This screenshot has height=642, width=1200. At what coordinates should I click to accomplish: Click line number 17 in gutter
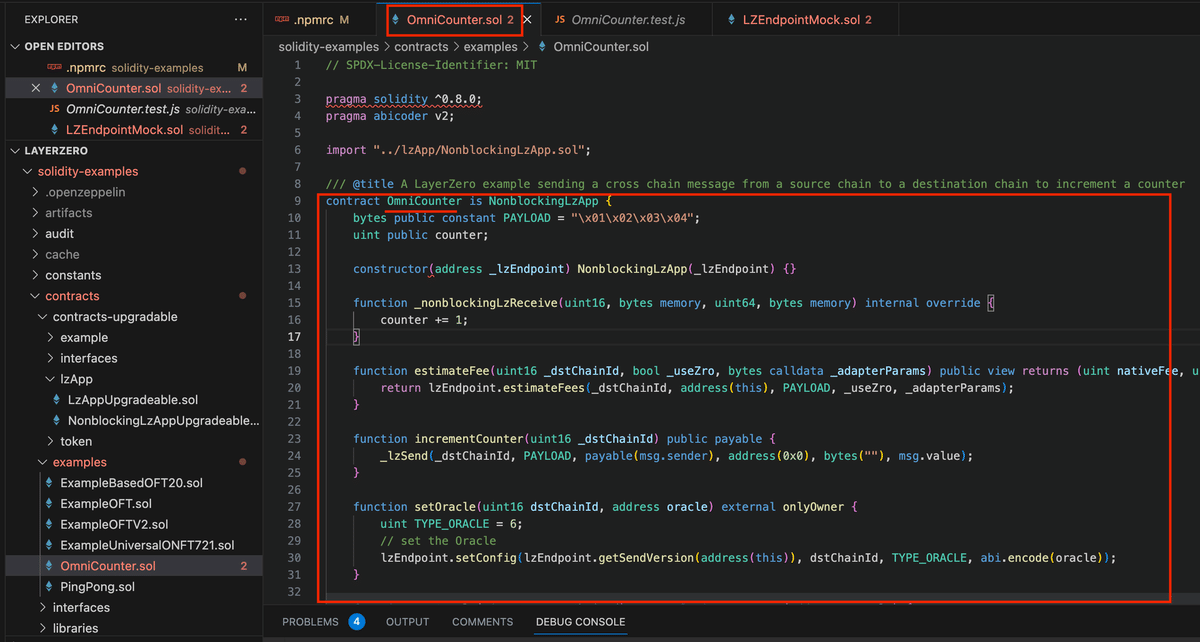295,337
